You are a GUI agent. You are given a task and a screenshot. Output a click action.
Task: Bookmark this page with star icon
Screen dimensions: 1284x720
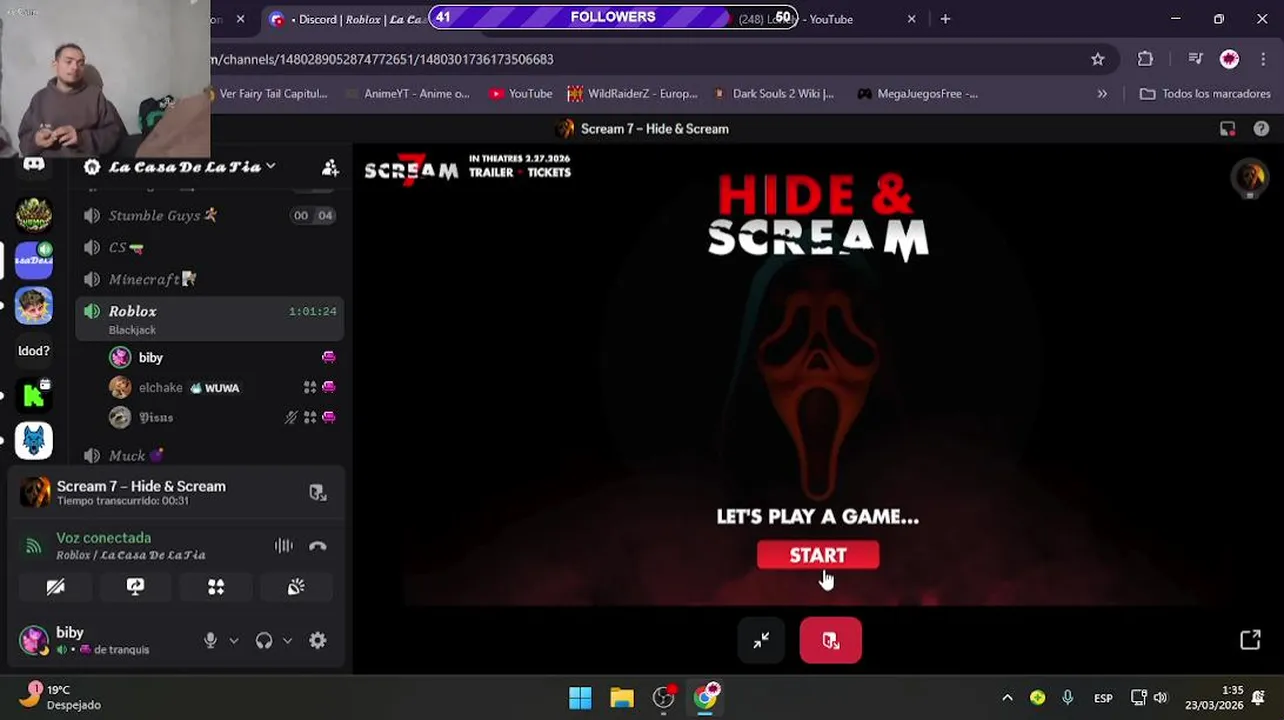click(1098, 59)
